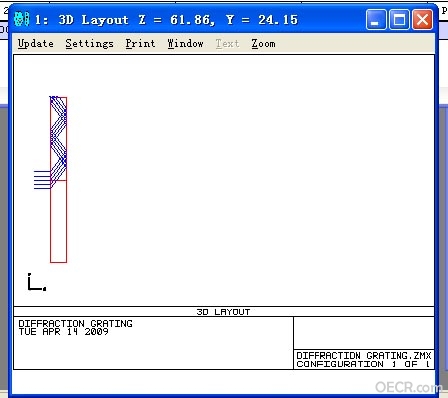The width and height of the screenshot is (448, 398).
Task: Open the Update menu
Action: pyautogui.click(x=35, y=44)
